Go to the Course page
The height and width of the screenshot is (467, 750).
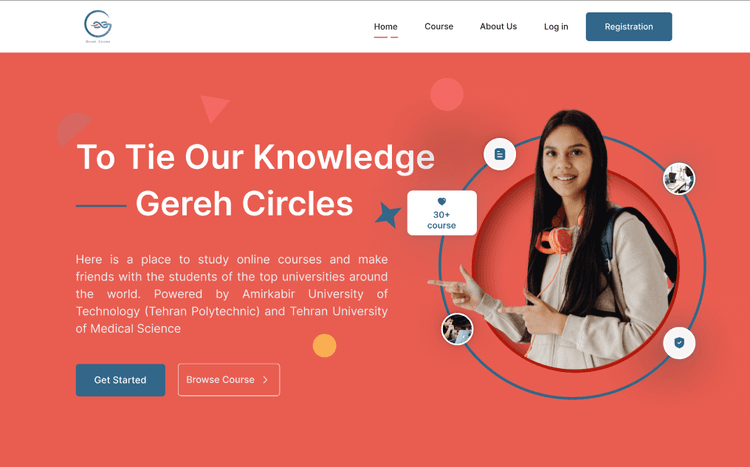tap(439, 26)
